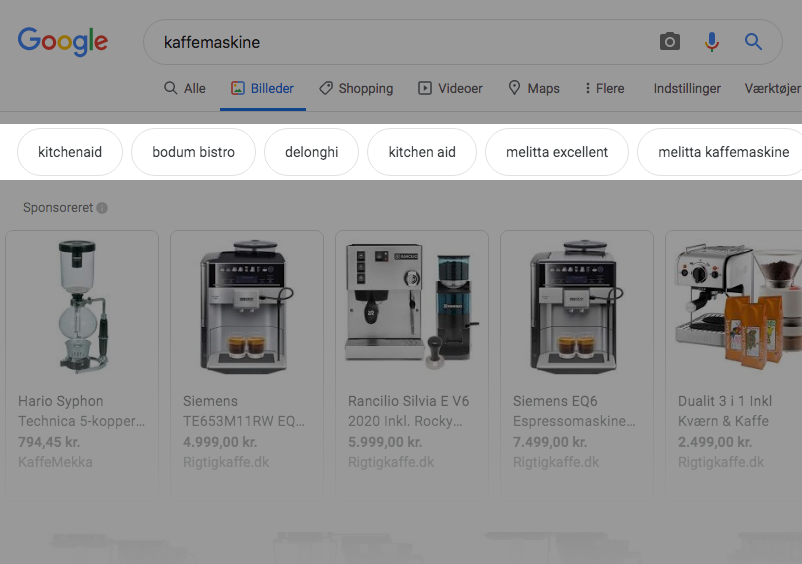
Task: Open the Videoer tab
Action: [450, 88]
